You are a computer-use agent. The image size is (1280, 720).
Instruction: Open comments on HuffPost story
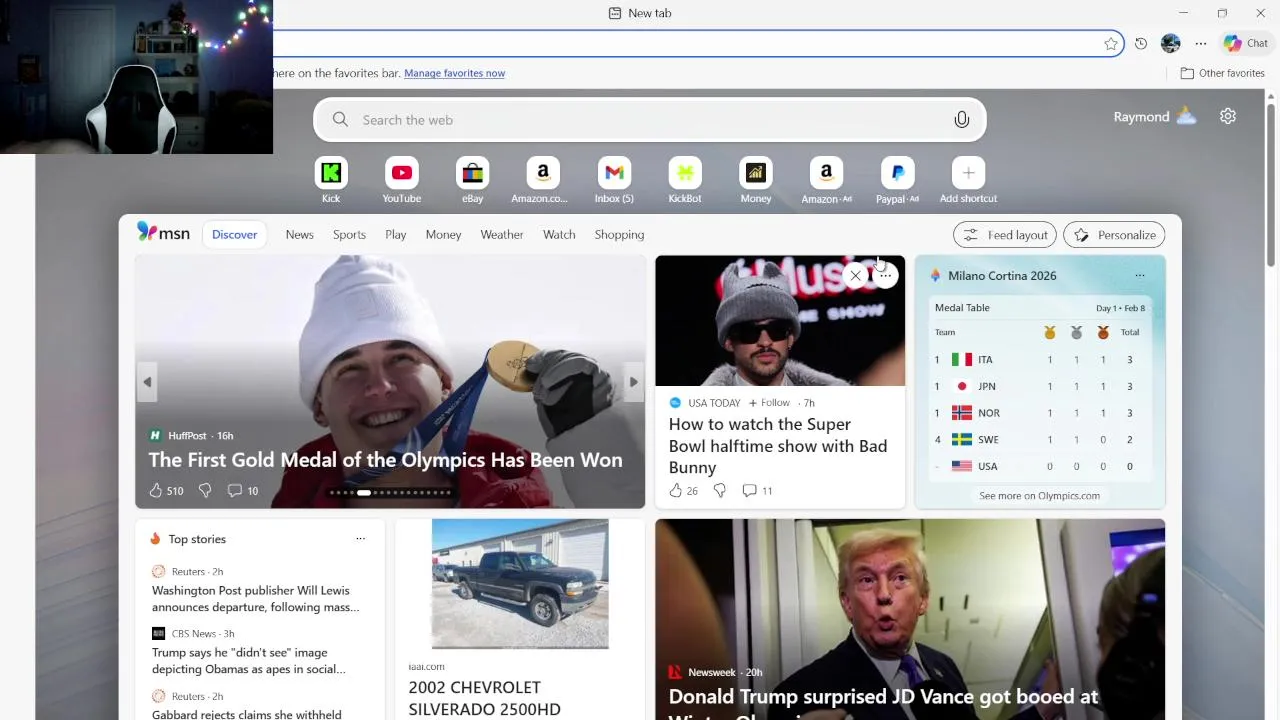243,490
